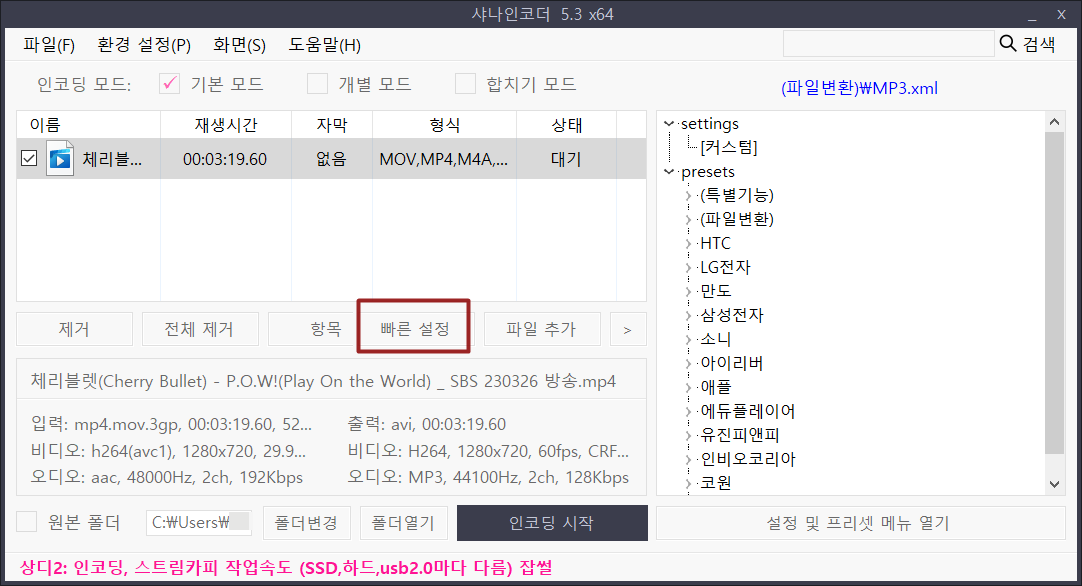Image resolution: width=1082 pixels, height=586 pixels.
Task: Sort by the 재생시간 column header
Action: click(226, 125)
